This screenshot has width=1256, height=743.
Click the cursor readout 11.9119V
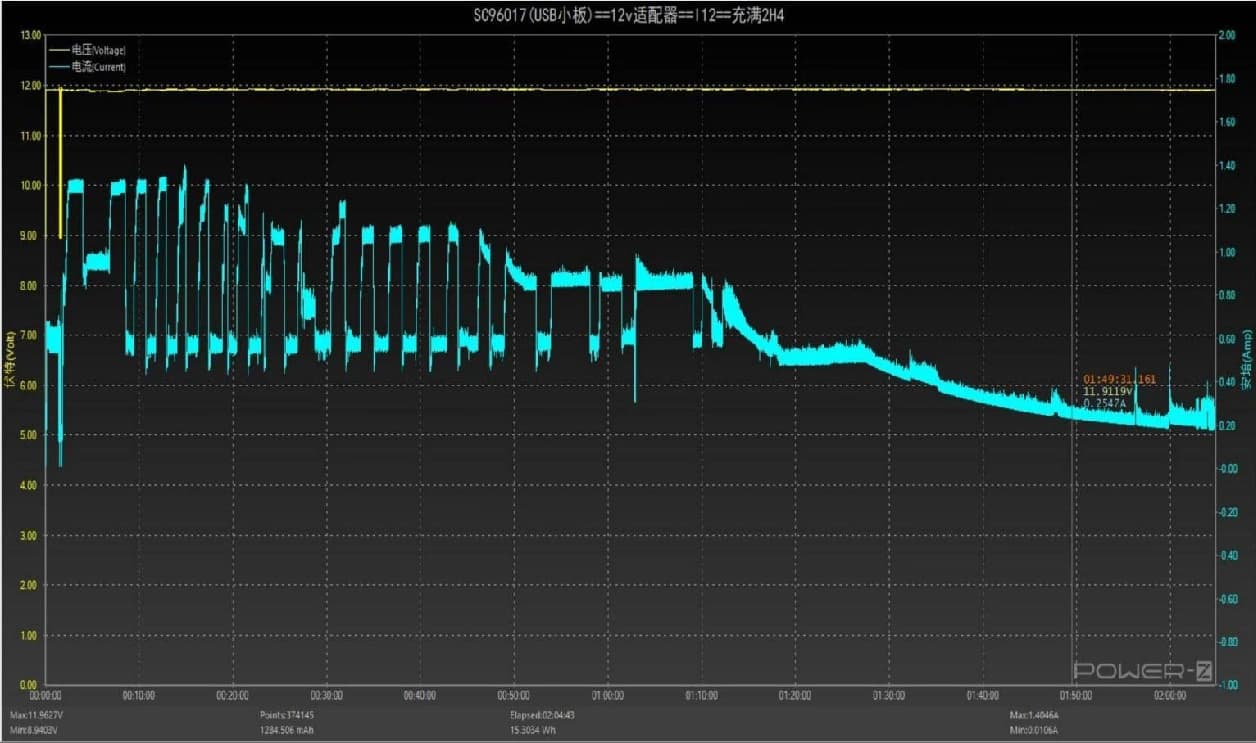pos(1108,392)
